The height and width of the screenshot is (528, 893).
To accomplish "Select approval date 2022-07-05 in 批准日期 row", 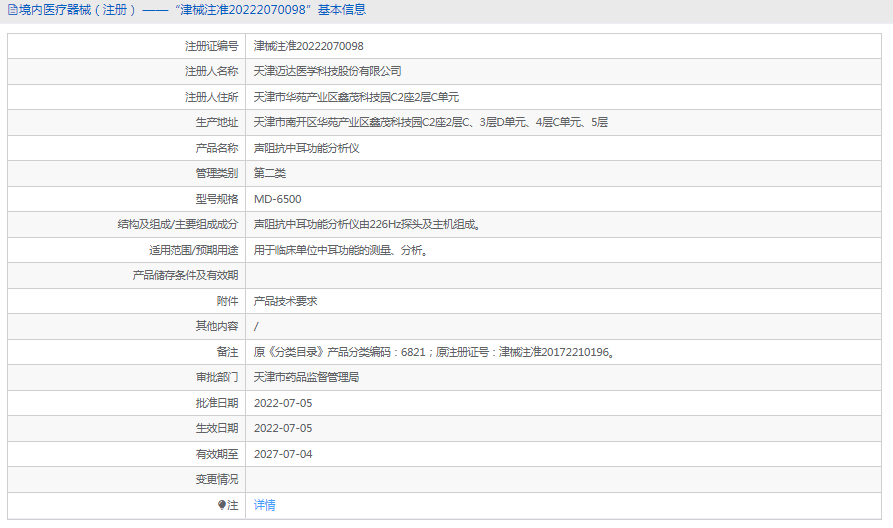I will (x=283, y=403).
